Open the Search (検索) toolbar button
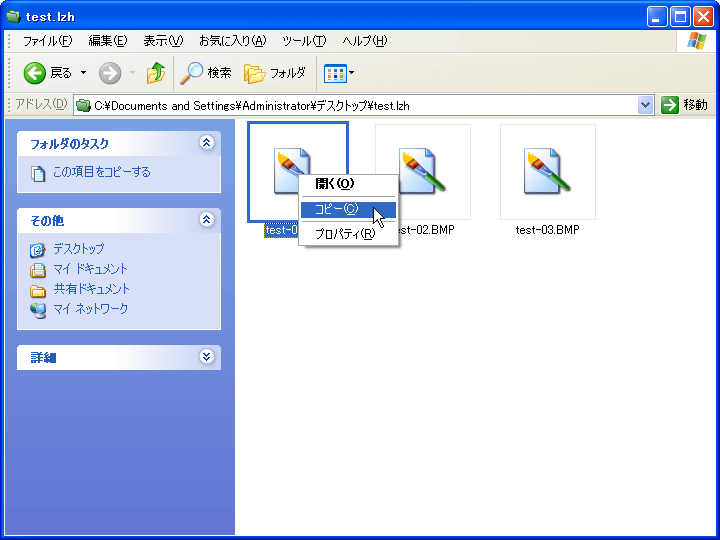 coord(206,73)
